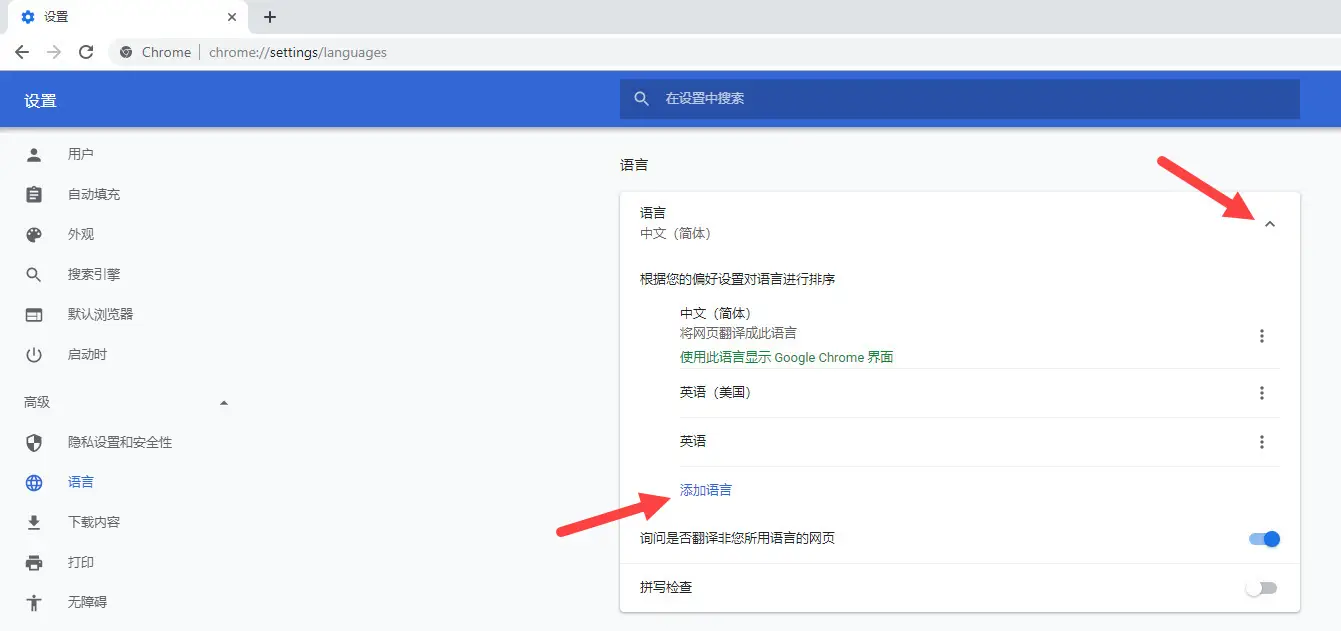Click the 隐私设置和安全性 shield icon
Viewport: 1341px width, 631px height.
point(34,442)
